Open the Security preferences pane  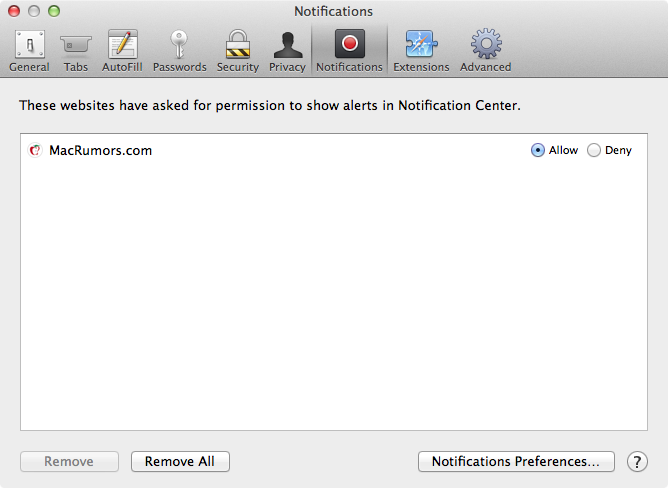pyautogui.click(x=238, y=51)
